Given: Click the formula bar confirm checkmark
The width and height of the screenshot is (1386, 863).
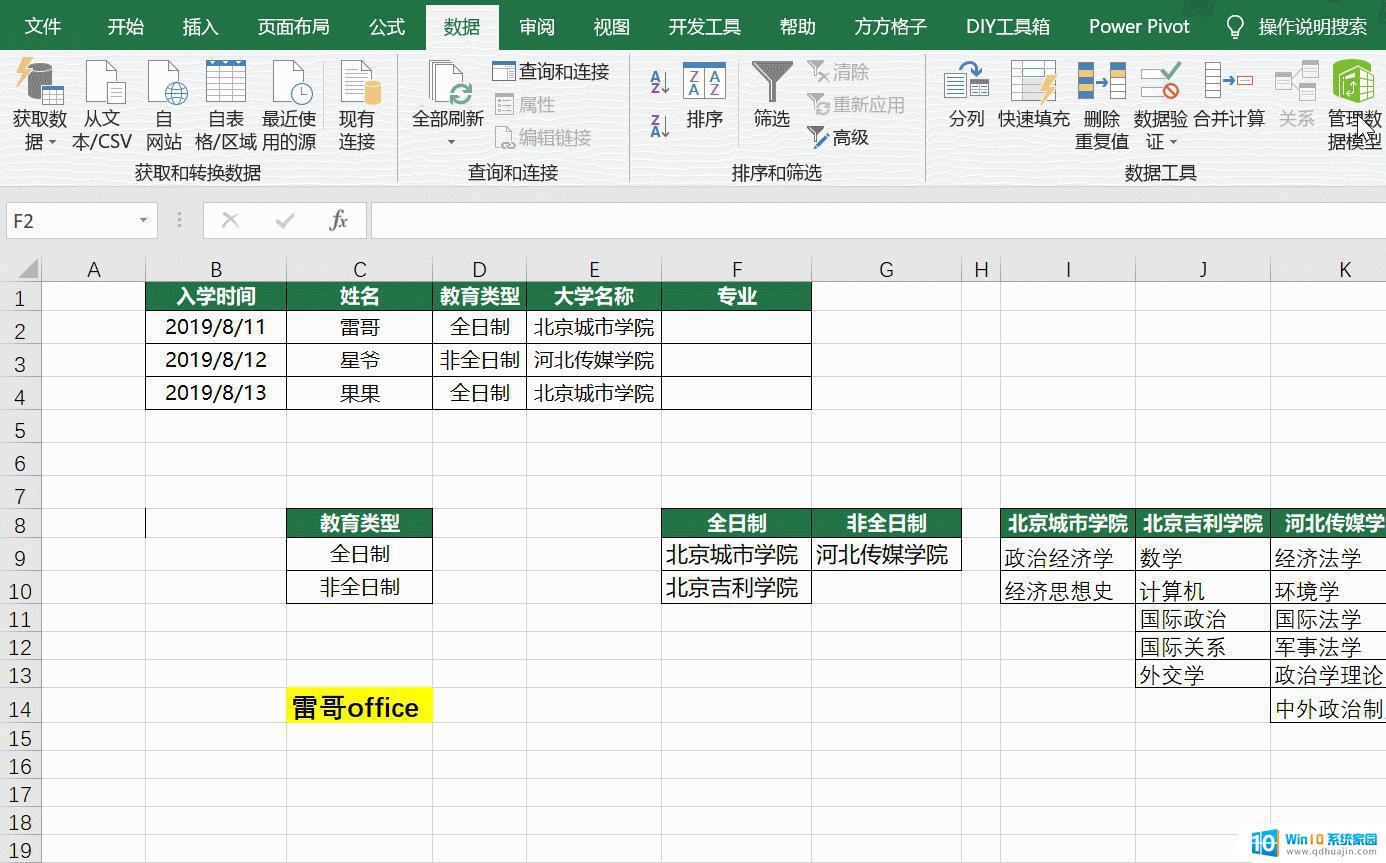Looking at the screenshot, I should (285, 220).
